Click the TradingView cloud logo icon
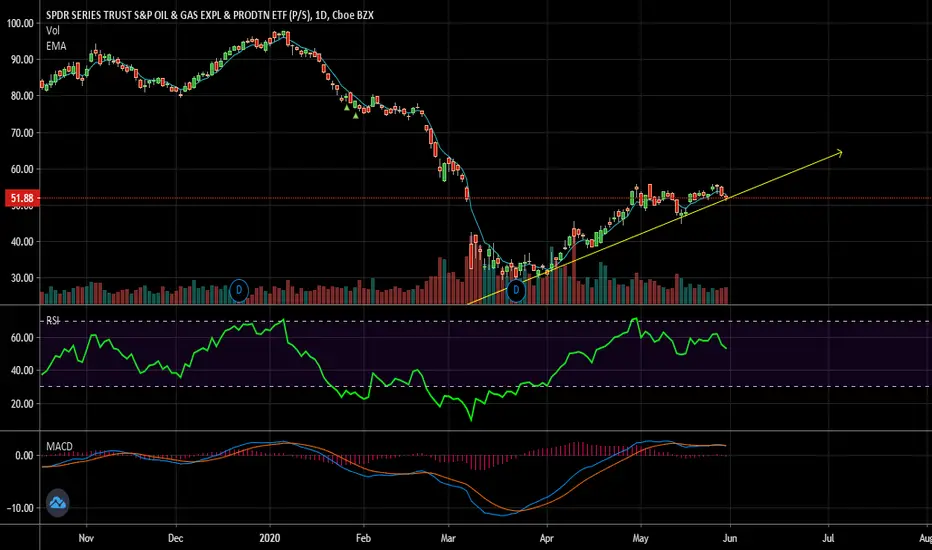 58,503
